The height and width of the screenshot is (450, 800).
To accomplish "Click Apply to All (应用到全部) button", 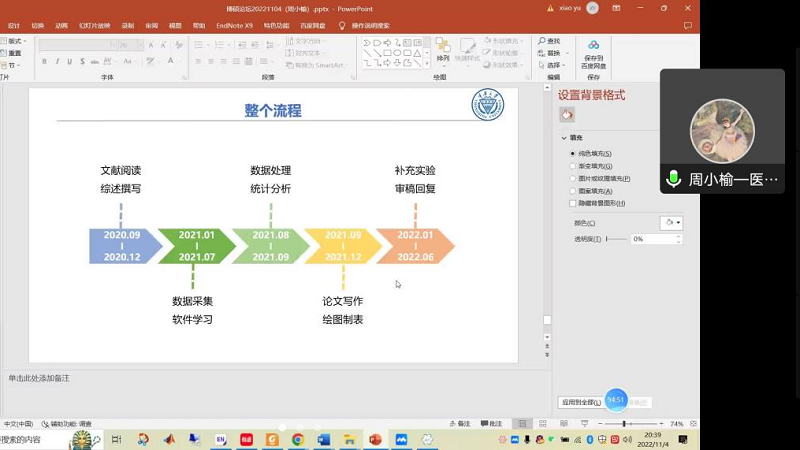I will [x=581, y=402].
